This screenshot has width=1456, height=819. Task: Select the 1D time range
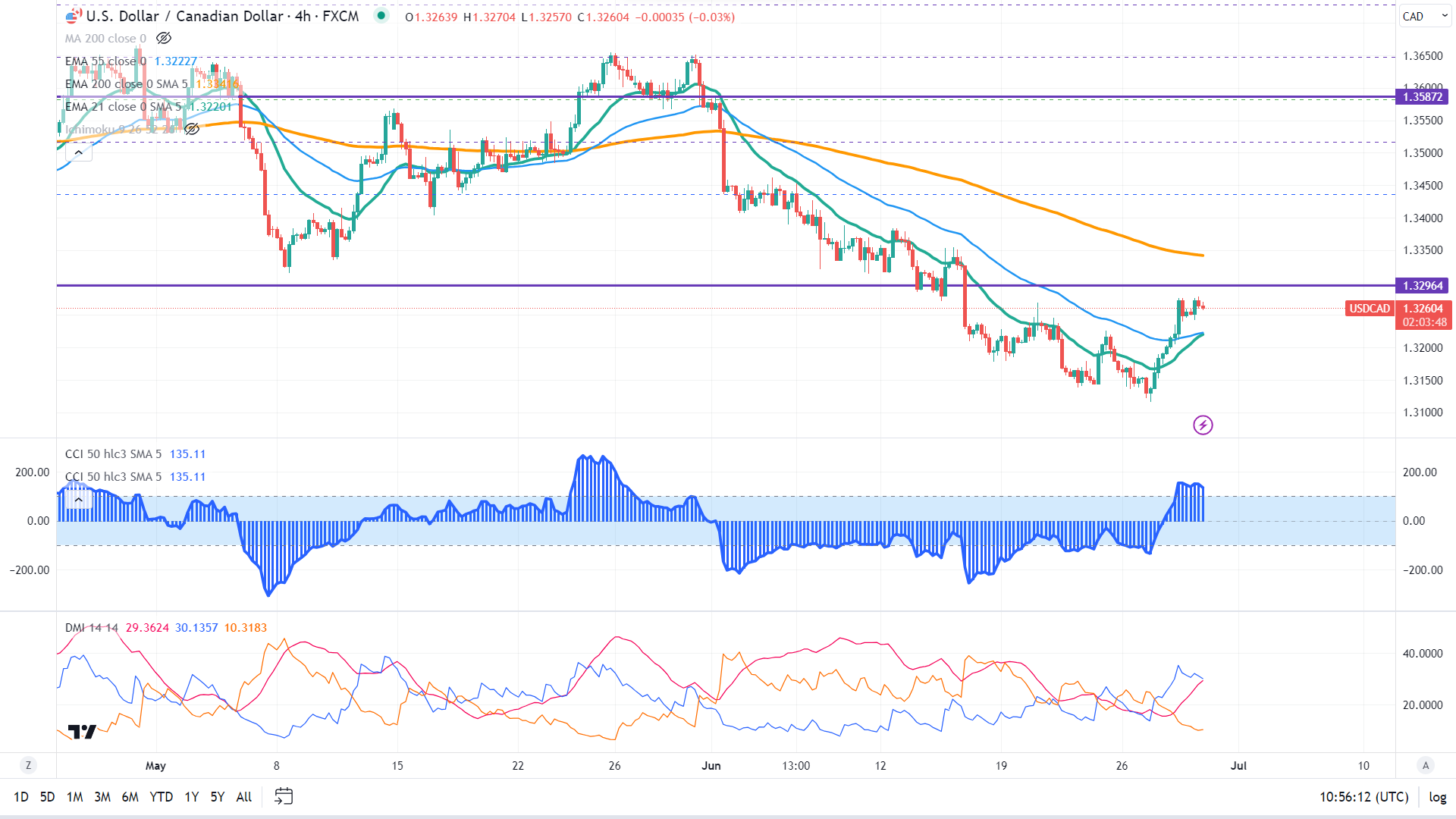[21, 797]
